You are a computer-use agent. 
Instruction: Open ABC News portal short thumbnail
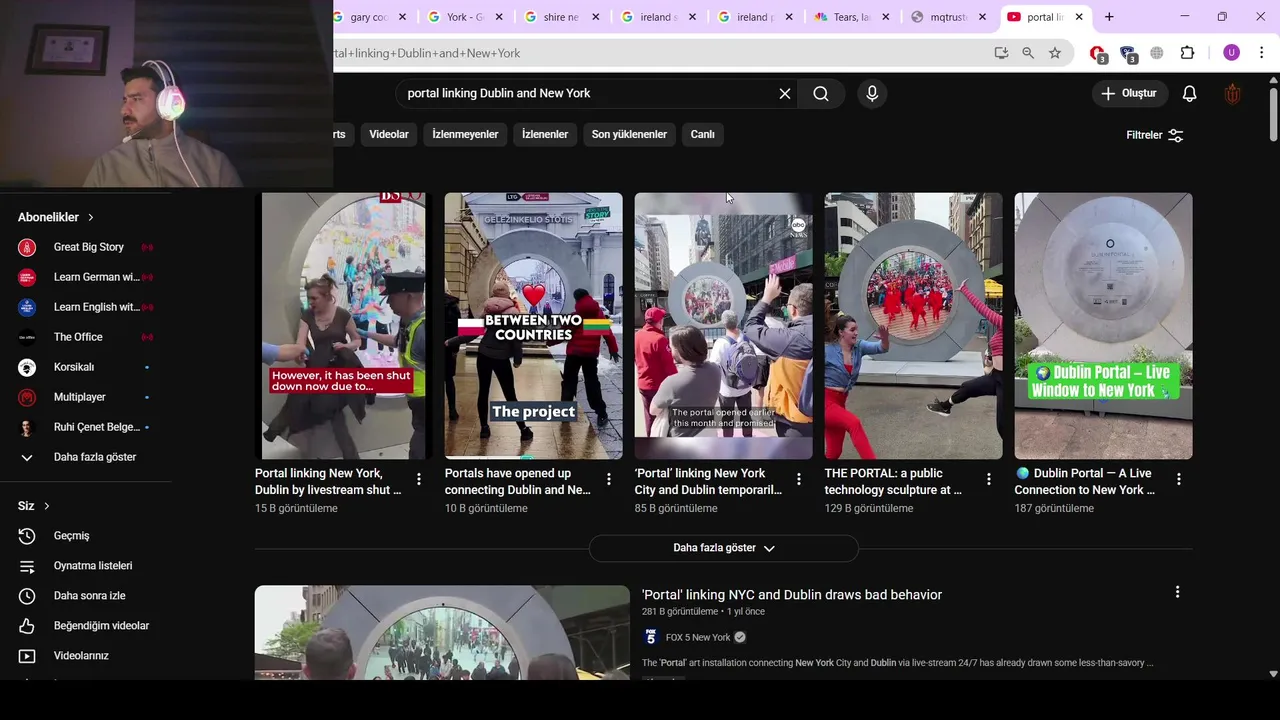coord(723,326)
